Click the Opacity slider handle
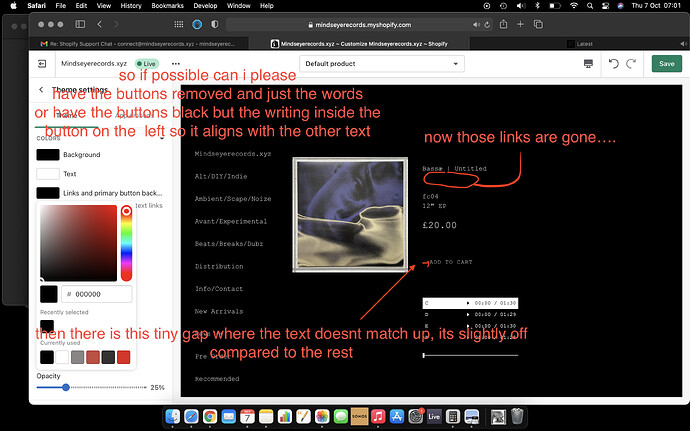690x431 pixels. [x=66, y=387]
